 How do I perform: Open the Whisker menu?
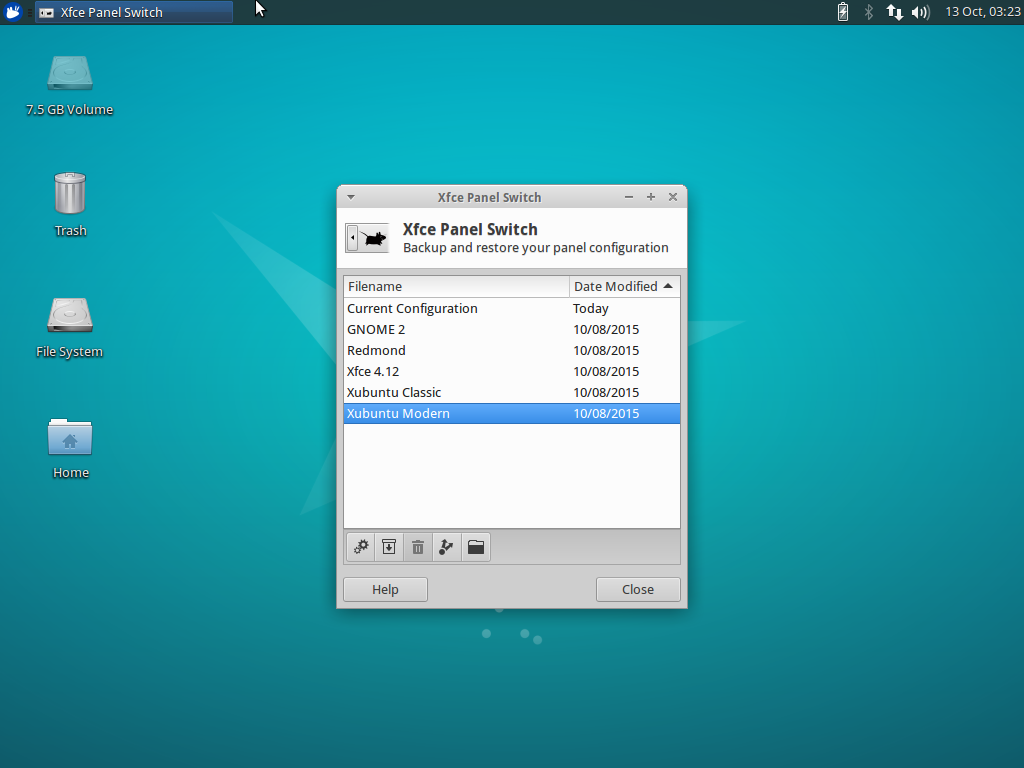tap(12, 12)
